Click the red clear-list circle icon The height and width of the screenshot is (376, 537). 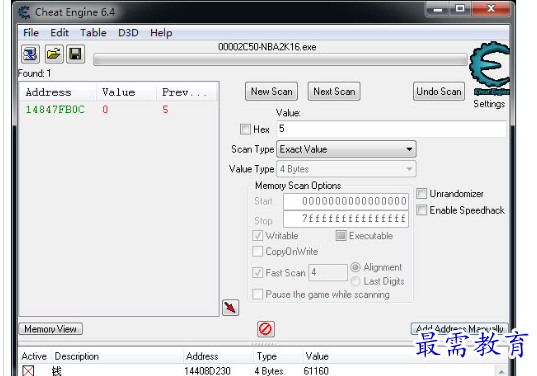(x=266, y=329)
